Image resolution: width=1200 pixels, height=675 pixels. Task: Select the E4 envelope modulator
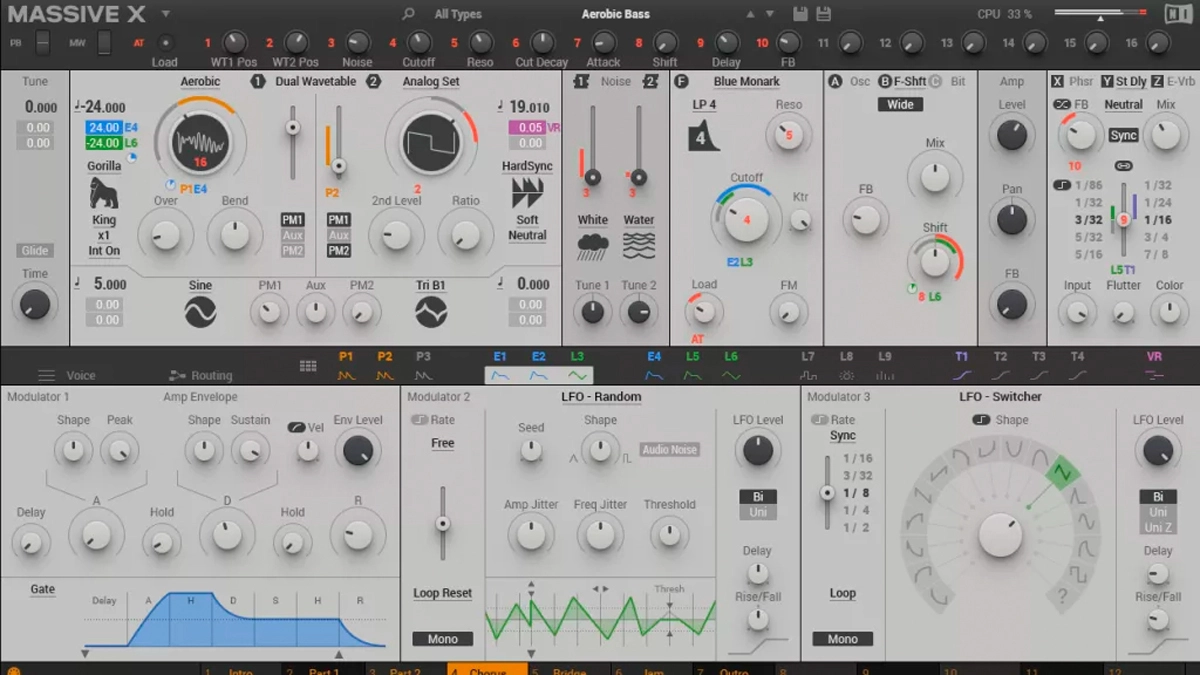[654, 366]
